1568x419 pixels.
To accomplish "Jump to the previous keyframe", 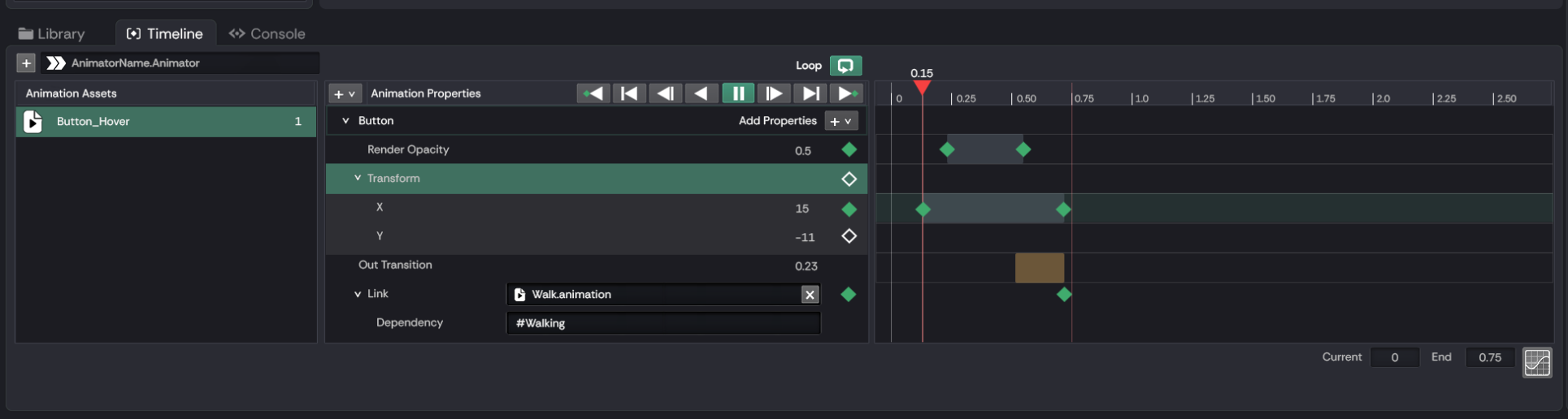I will [x=593, y=93].
